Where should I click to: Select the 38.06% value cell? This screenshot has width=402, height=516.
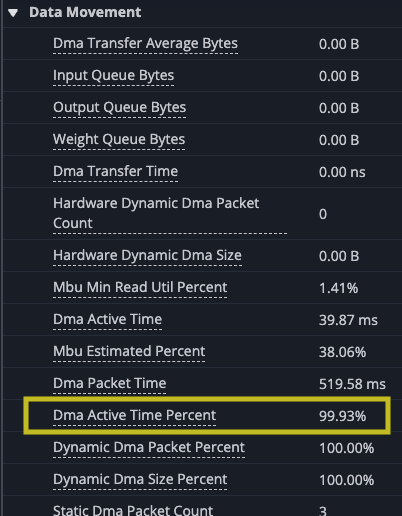click(342, 352)
